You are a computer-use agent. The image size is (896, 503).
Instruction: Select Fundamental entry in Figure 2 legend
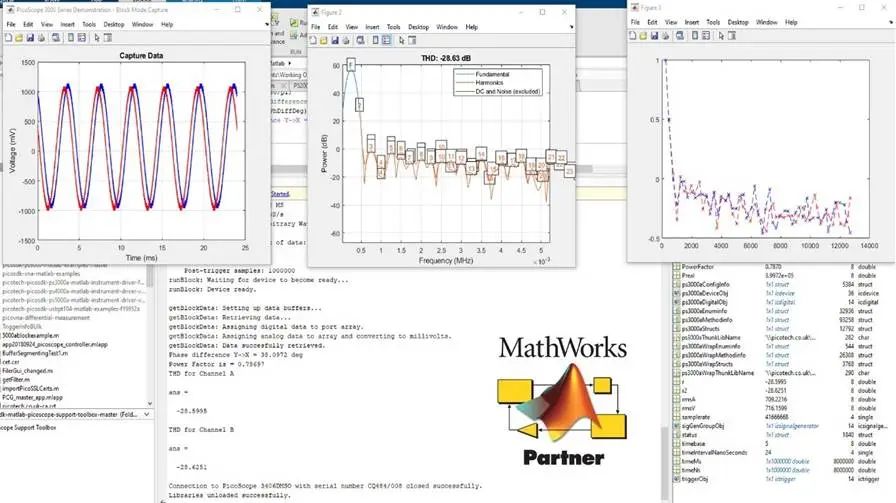pyautogui.click(x=491, y=74)
